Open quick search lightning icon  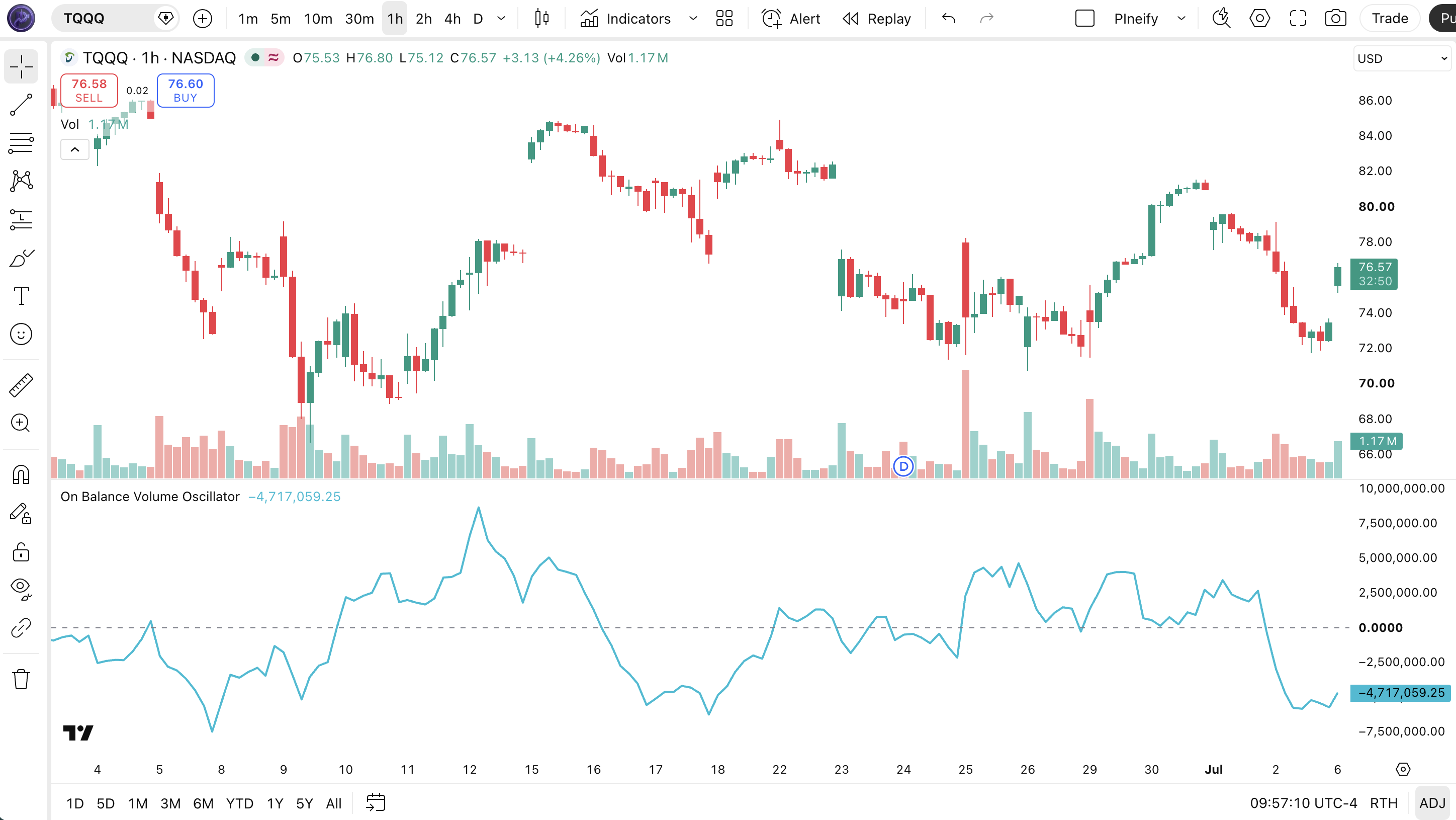click(x=1221, y=19)
